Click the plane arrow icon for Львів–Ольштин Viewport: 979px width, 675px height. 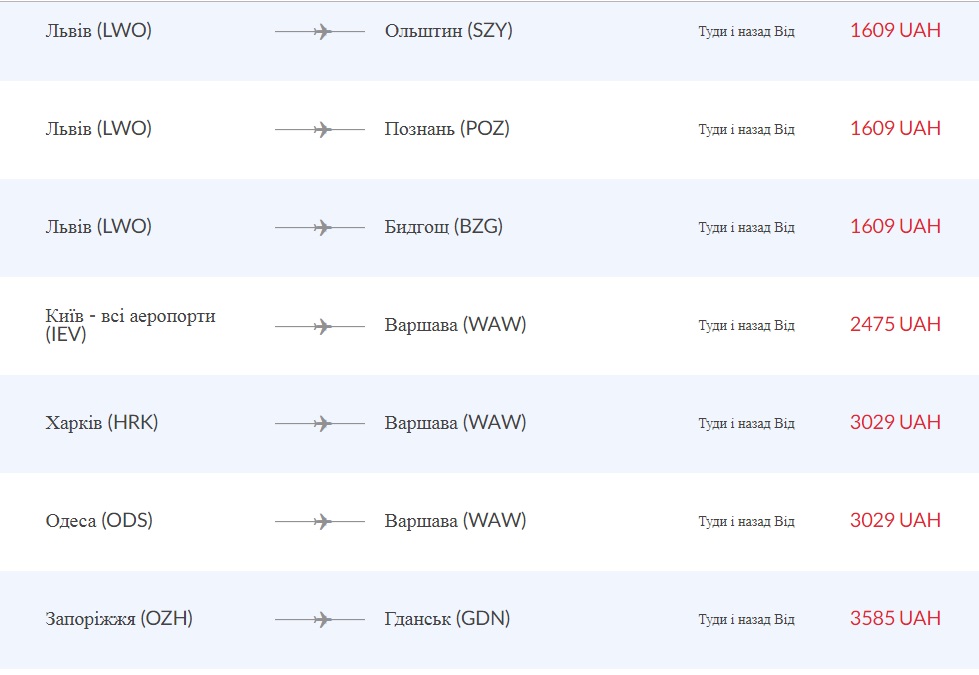coord(320,32)
